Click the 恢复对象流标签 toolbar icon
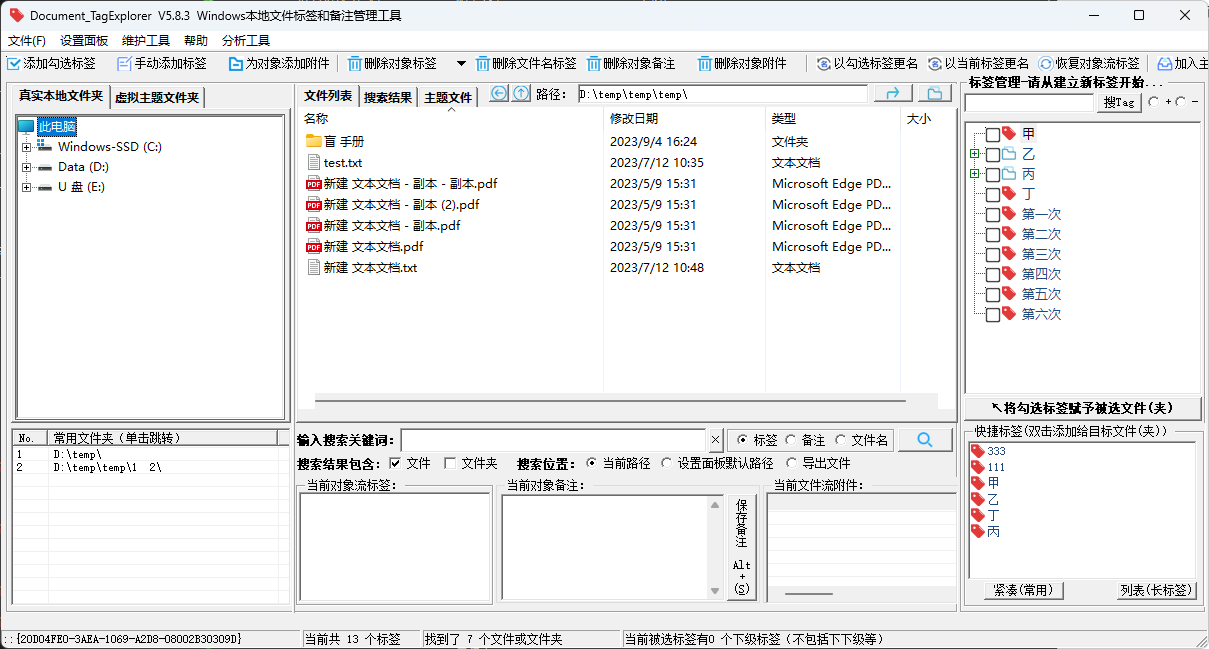This screenshot has width=1209, height=649. click(1046, 64)
